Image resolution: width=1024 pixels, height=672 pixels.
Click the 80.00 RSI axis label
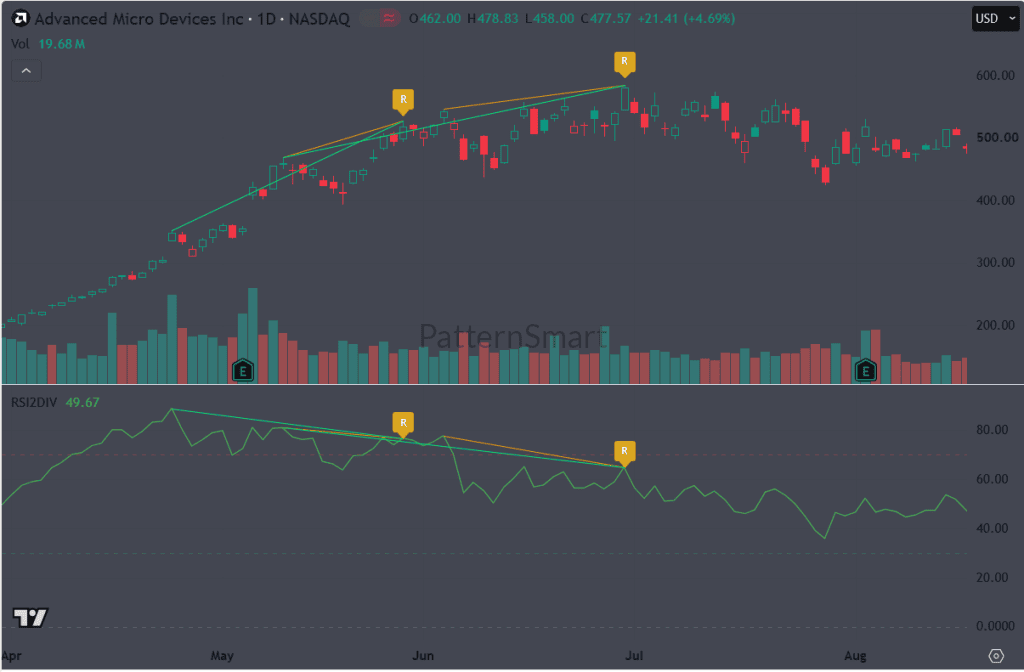[992, 430]
